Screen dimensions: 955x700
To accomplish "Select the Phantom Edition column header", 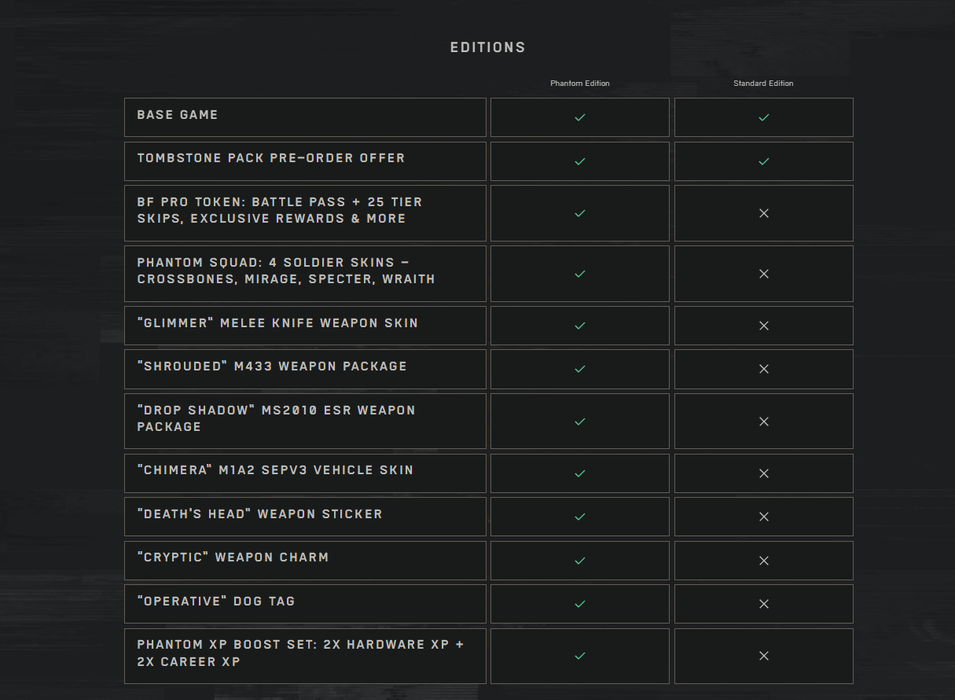I will (580, 83).
